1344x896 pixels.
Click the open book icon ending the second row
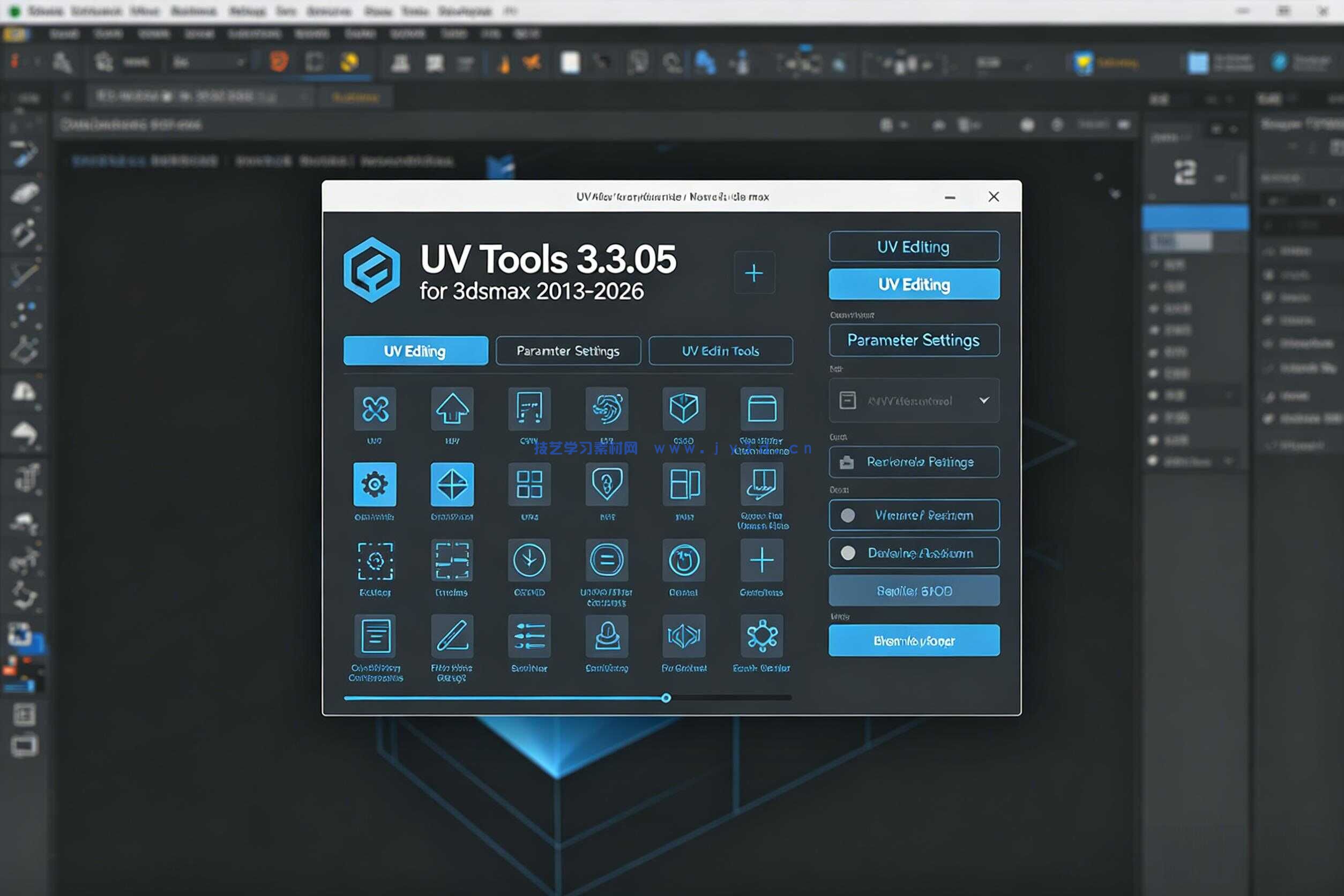761,484
